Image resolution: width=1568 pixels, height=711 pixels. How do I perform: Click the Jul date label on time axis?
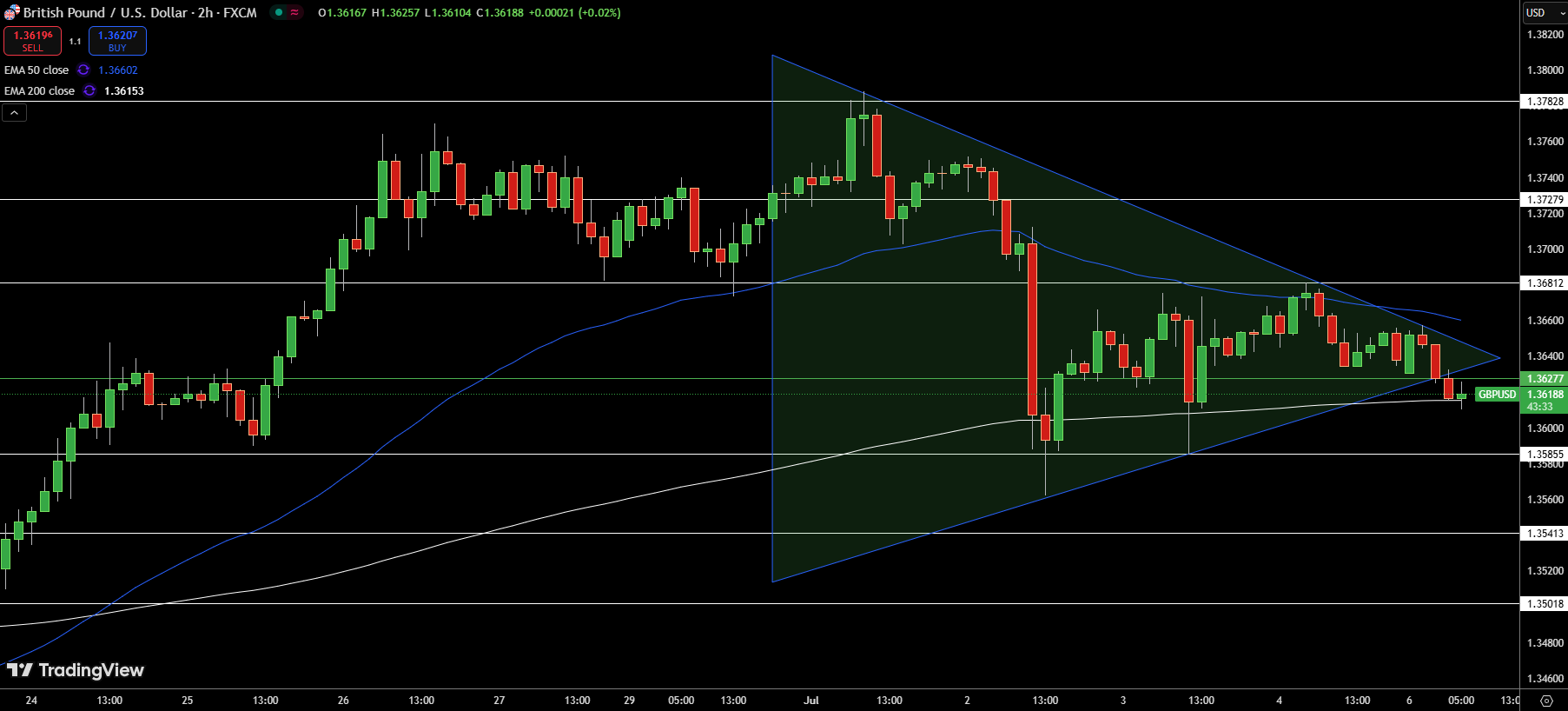pyautogui.click(x=811, y=701)
